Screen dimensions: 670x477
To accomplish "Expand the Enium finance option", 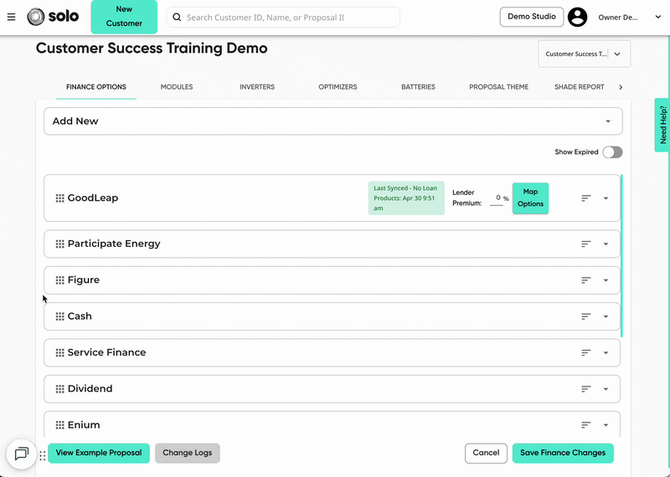I will pyautogui.click(x=605, y=425).
